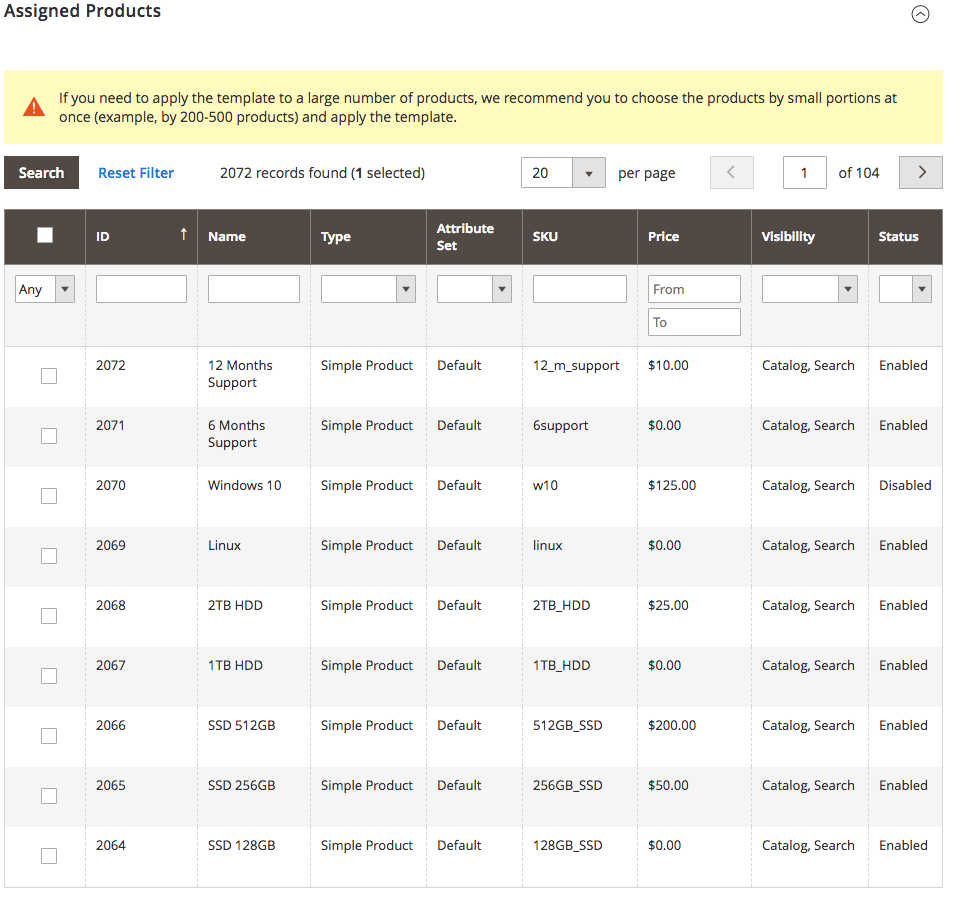Click the Price From input field
This screenshot has height=901, width=959.
(694, 289)
